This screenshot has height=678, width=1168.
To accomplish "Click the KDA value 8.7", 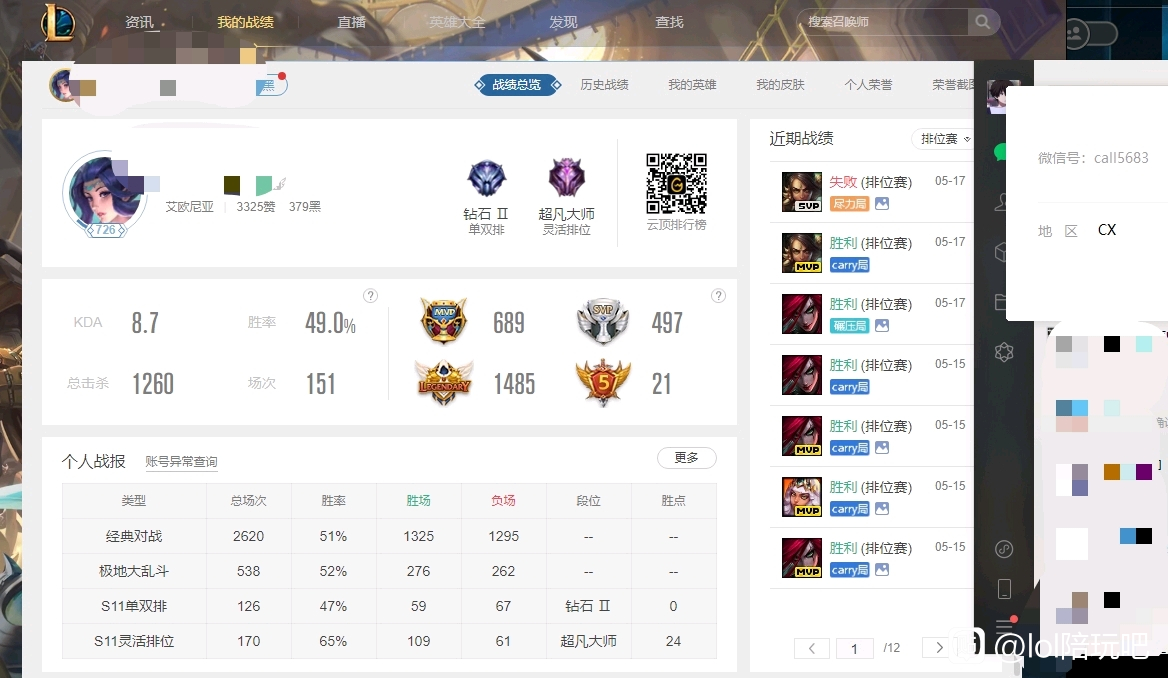I will pos(145,323).
